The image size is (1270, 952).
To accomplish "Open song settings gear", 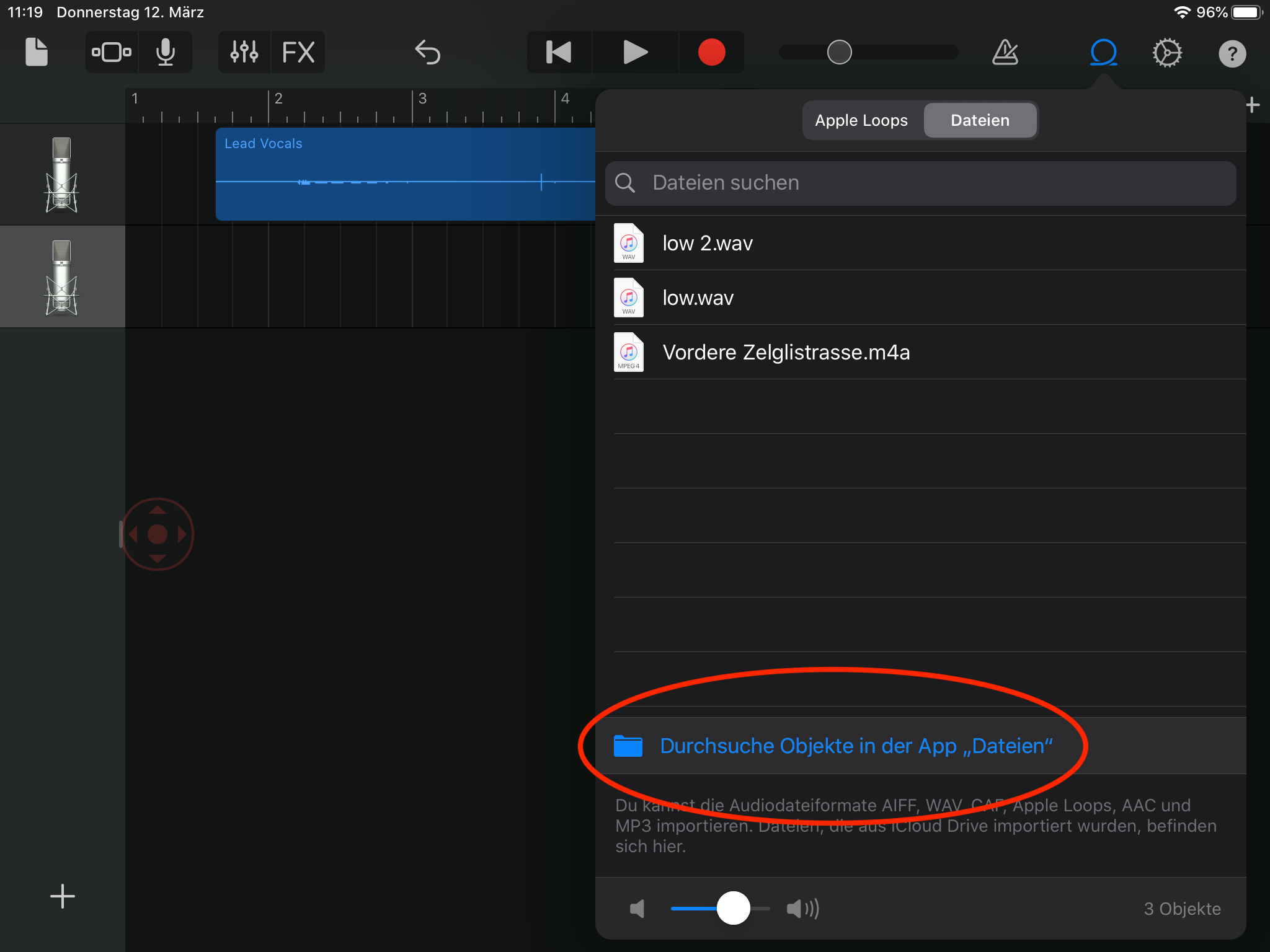I will click(x=1167, y=53).
